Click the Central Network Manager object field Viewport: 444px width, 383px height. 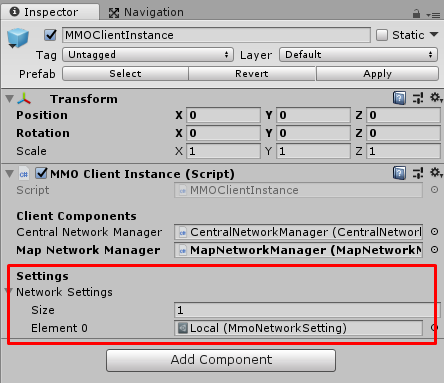pos(298,232)
